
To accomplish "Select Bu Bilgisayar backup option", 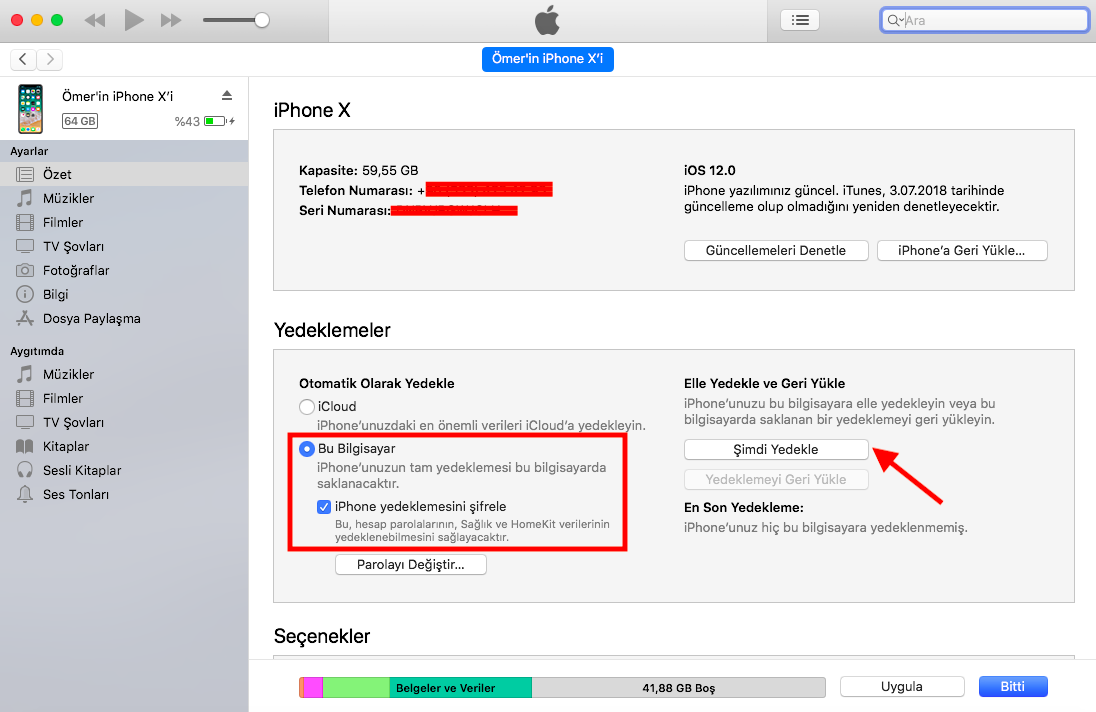I will (x=307, y=449).
